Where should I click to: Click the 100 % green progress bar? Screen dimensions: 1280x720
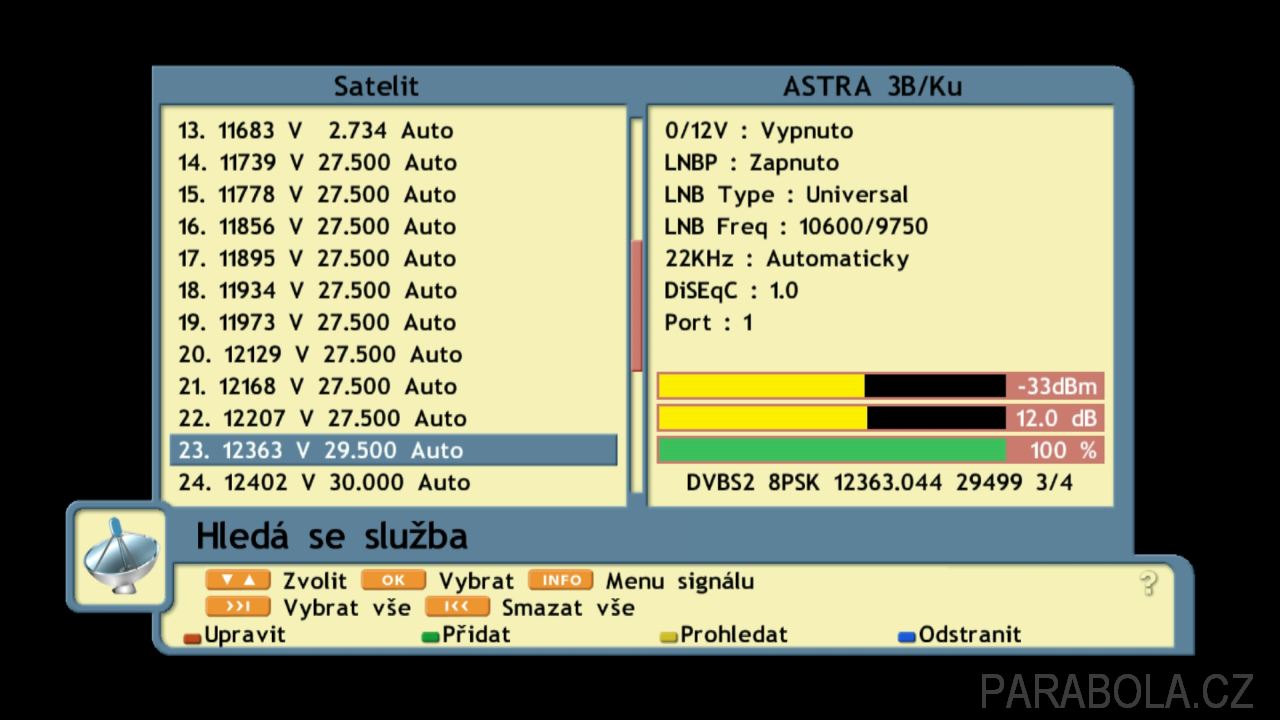pos(880,450)
